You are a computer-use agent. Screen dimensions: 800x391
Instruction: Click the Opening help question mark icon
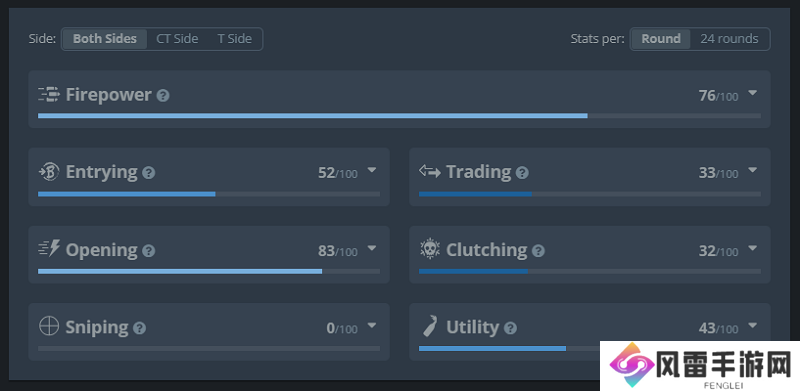pos(148,251)
